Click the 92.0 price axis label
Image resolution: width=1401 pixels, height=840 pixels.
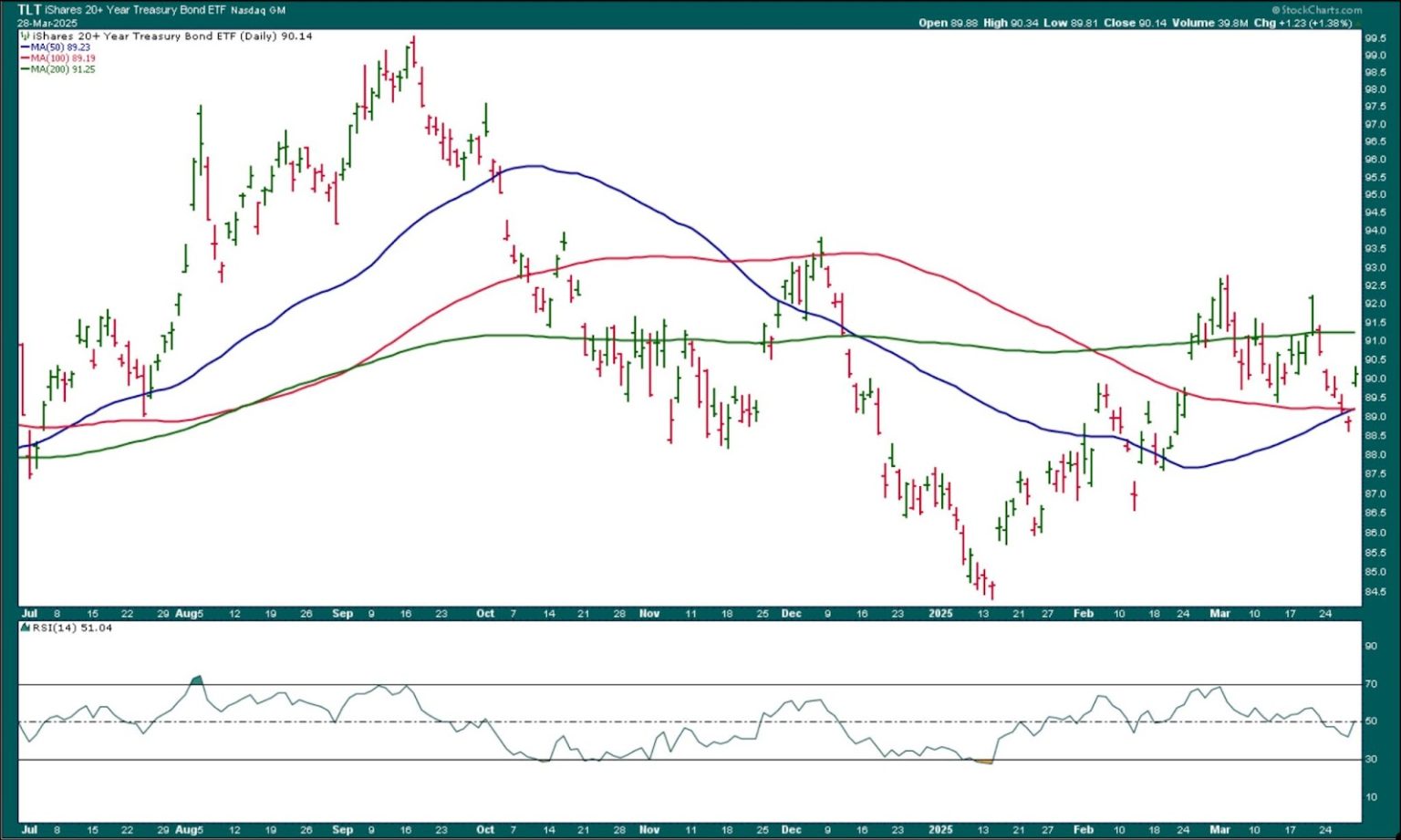1375,305
